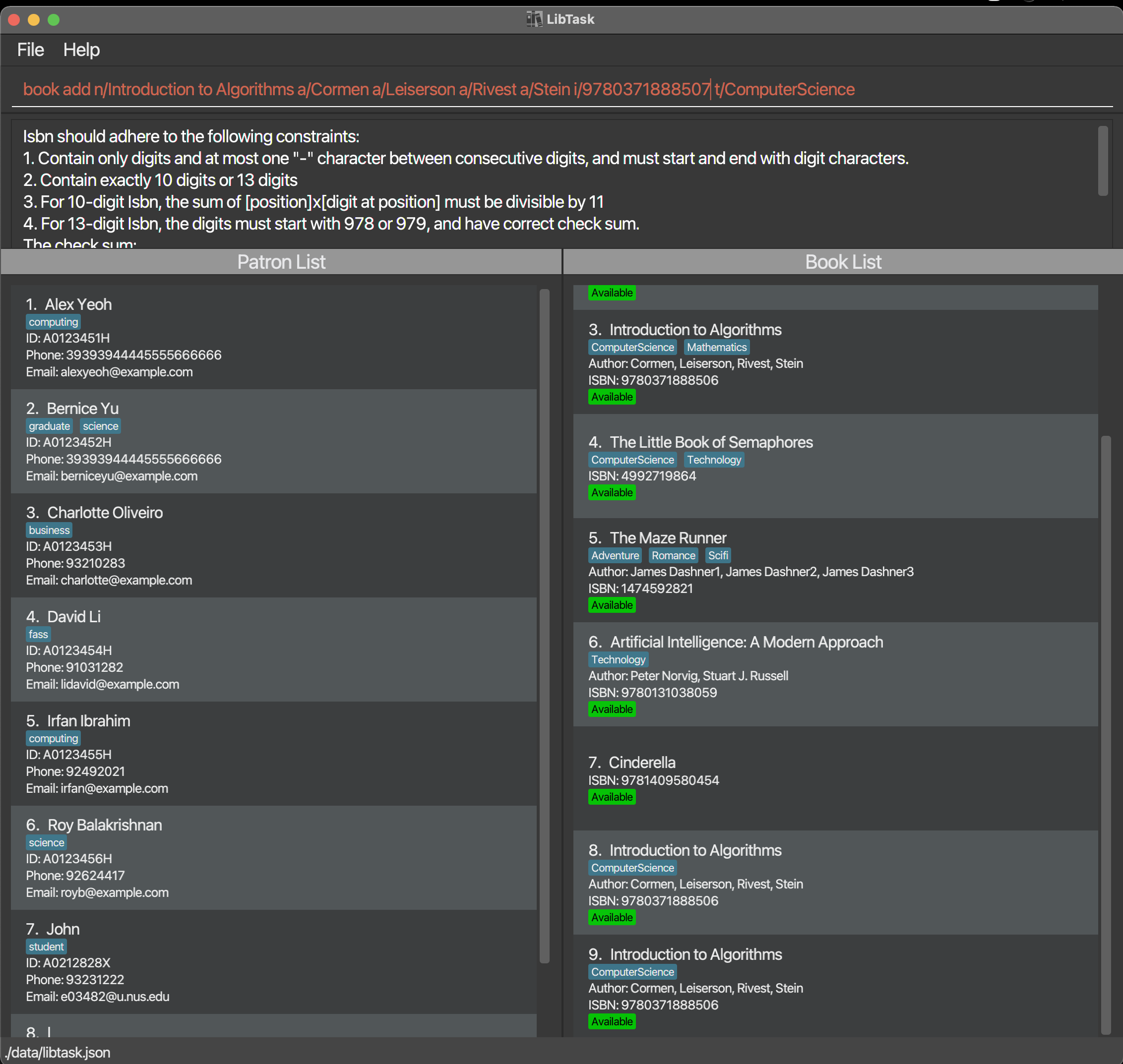Viewport: 1123px width, 1064px height.
Task: Select patron Roy Balakrishnan card
Action: pyautogui.click(x=273, y=858)
